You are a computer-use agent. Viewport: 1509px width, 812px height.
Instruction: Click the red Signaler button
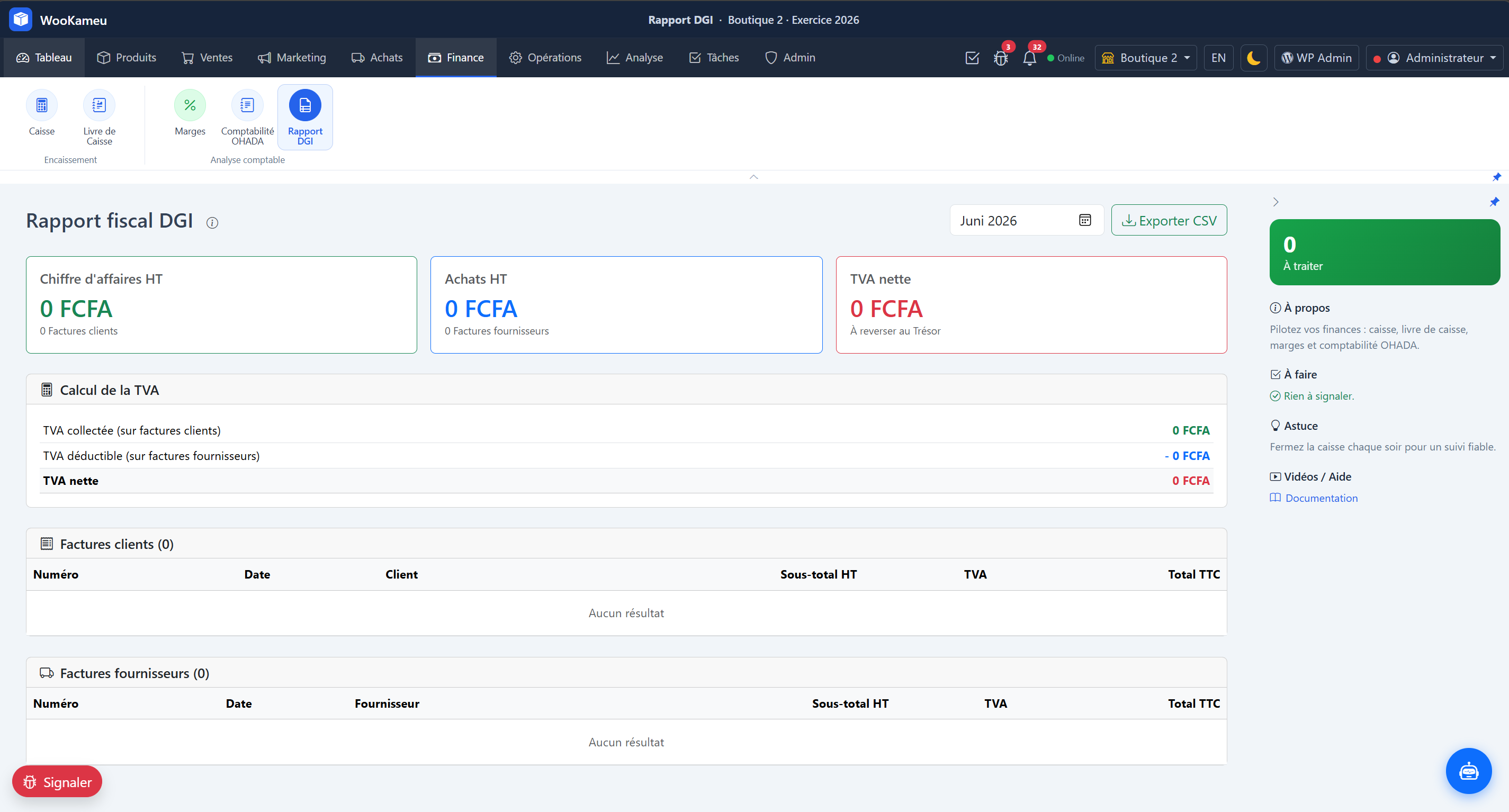[57, 781]
